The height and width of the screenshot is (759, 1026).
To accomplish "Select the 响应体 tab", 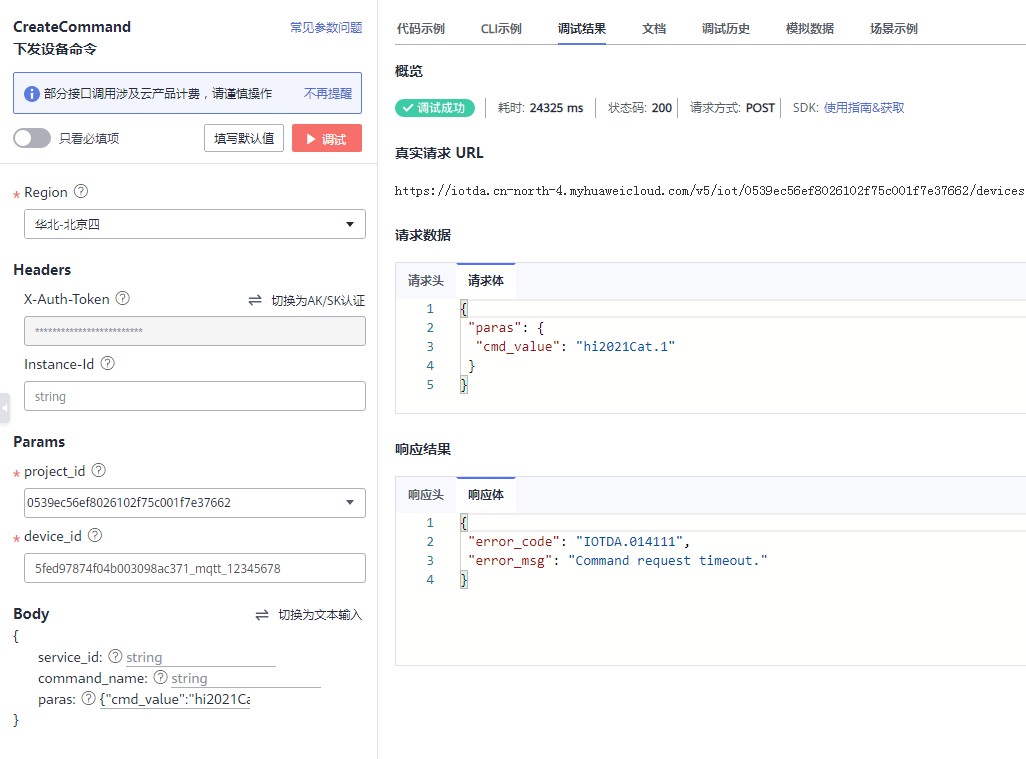I will 486,495.
